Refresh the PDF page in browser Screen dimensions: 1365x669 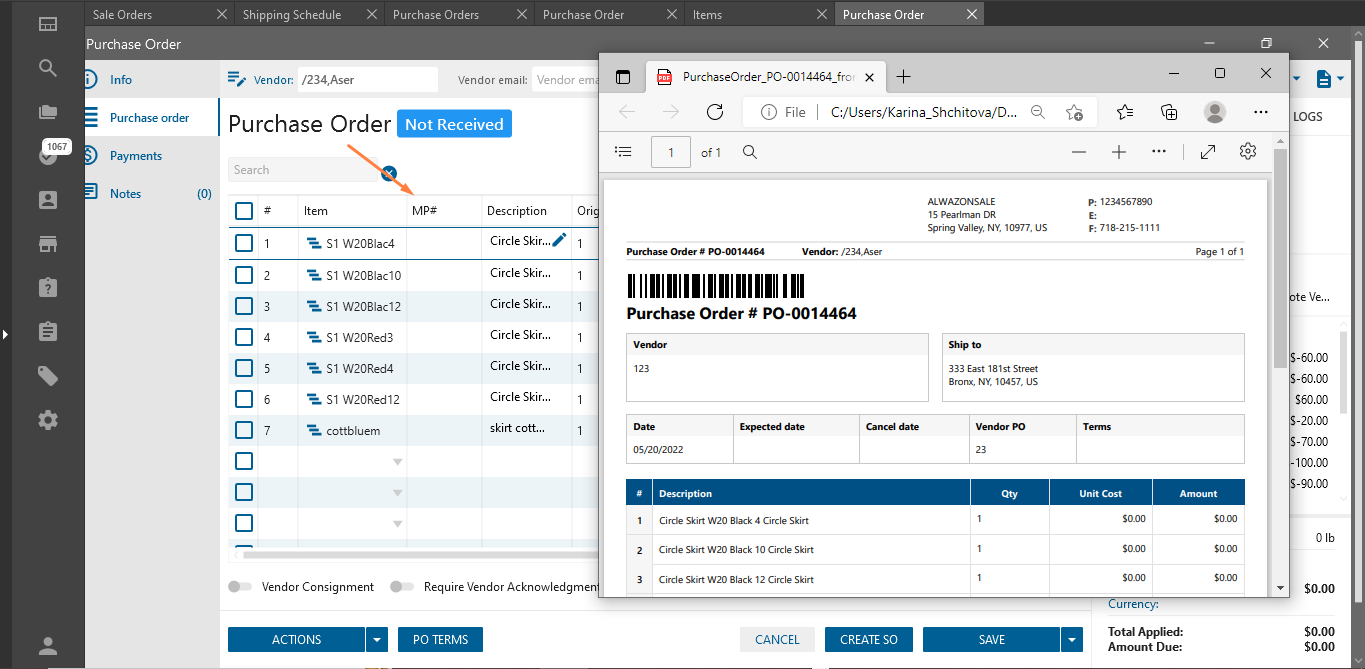714,112
